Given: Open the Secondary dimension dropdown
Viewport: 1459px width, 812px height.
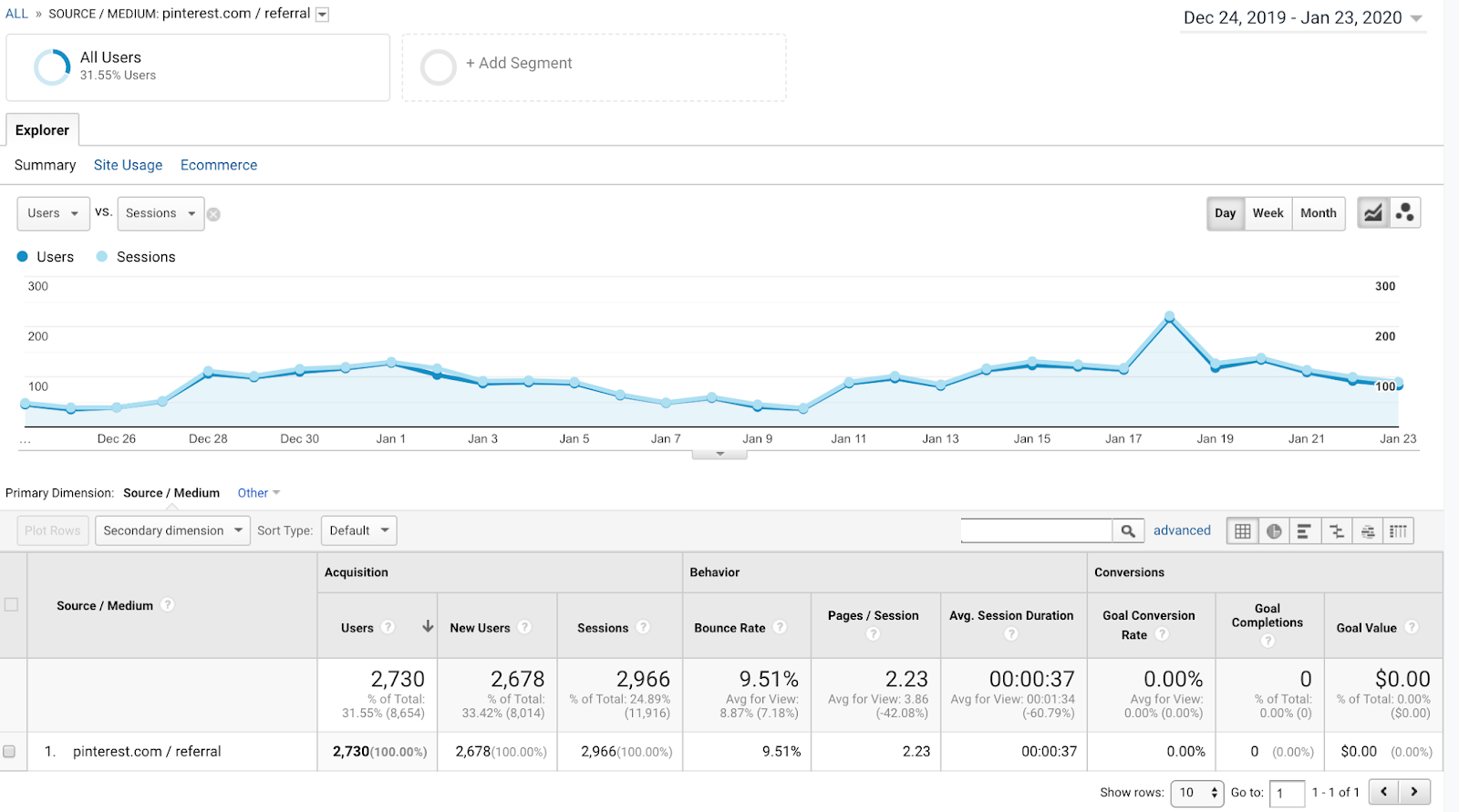Looking at the screenshot, I should click(x=172, y=530).
